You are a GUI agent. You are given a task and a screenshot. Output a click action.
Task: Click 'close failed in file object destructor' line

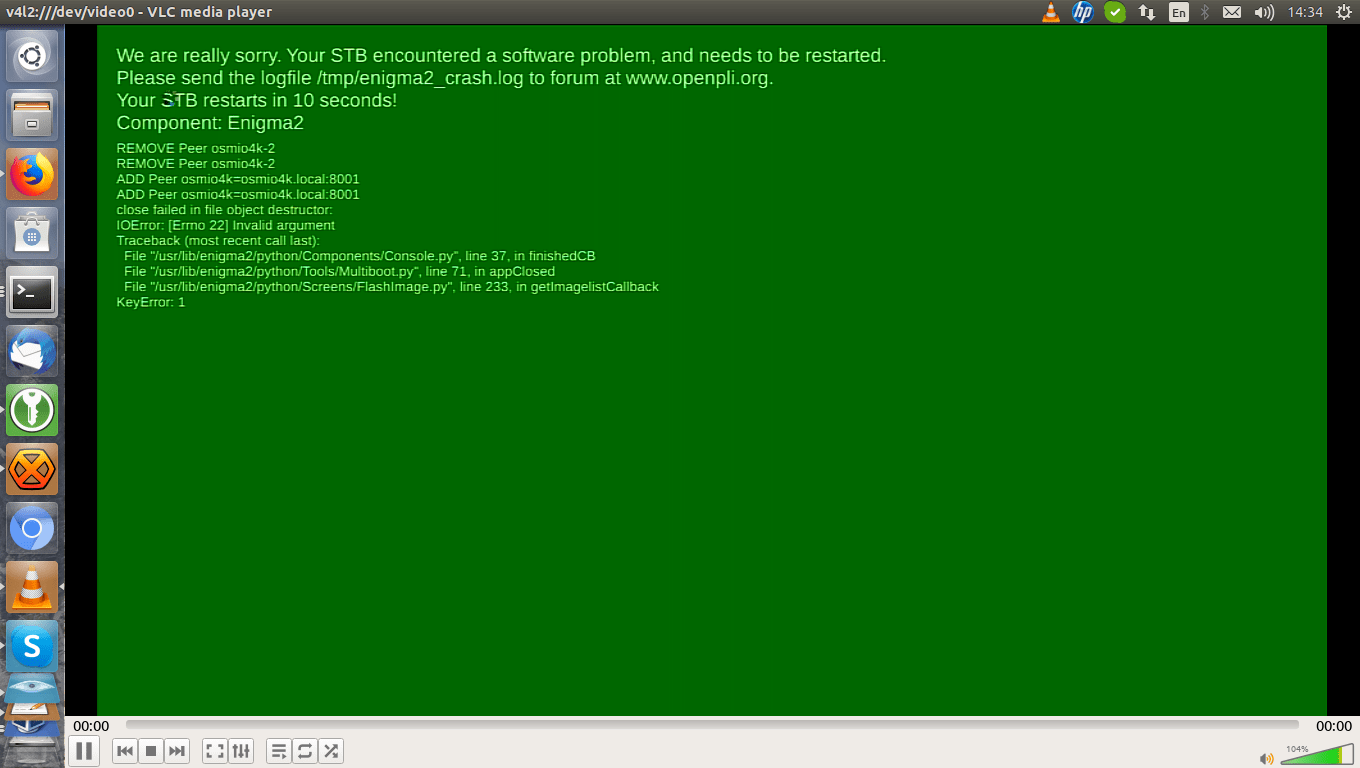coord(225,210)
